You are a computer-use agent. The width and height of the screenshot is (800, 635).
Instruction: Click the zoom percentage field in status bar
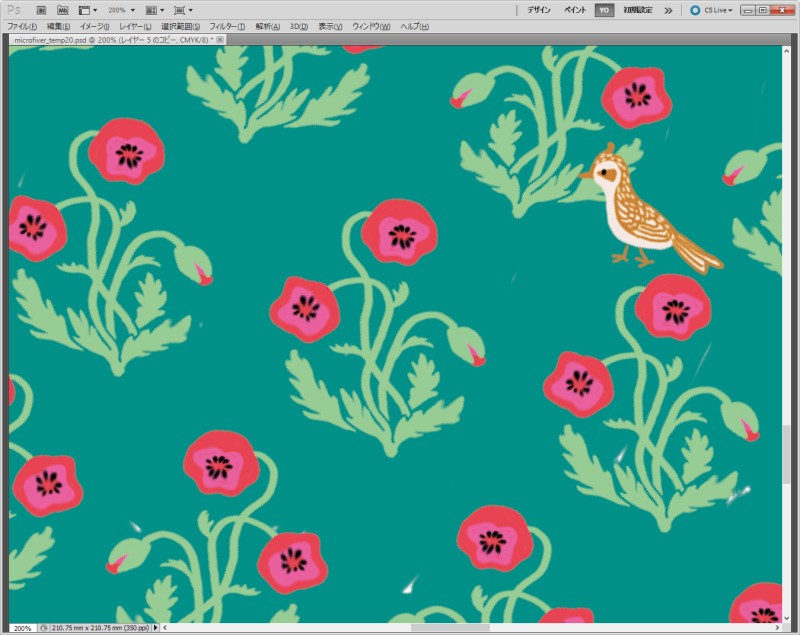coord(21,628)
